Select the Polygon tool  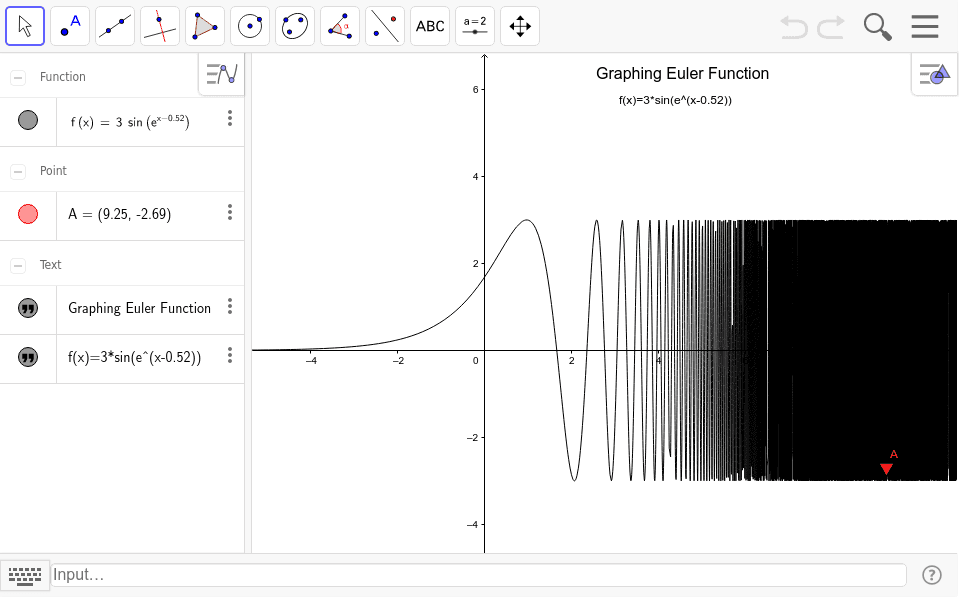click(x=205, y=26)
